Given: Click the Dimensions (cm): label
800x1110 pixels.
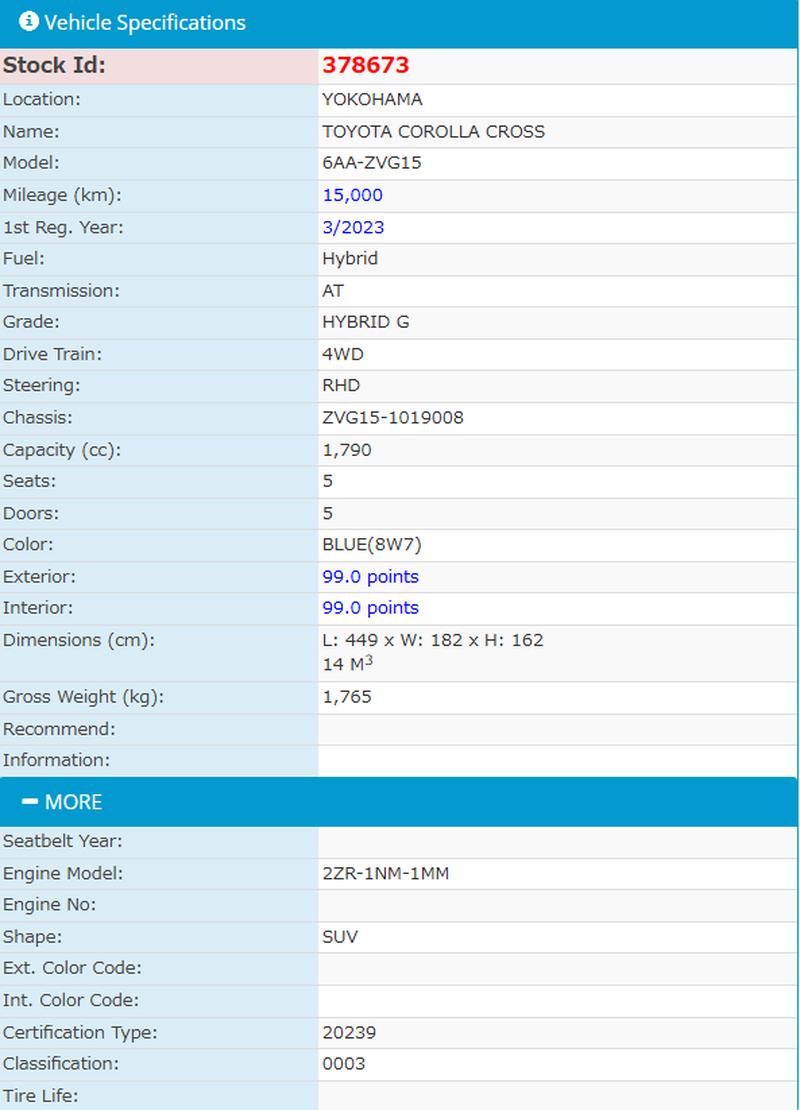Looking at the screenshot, I should (78, 640).
